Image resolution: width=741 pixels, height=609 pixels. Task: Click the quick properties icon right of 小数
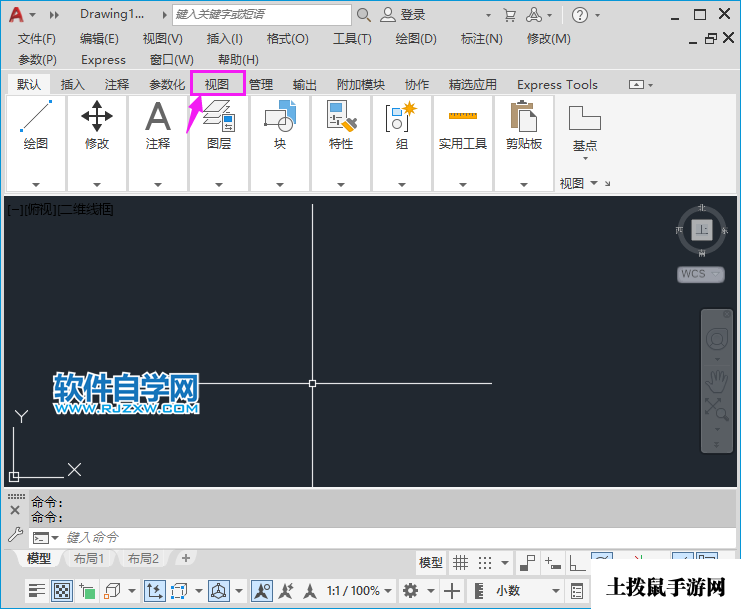tap(577, 591)
